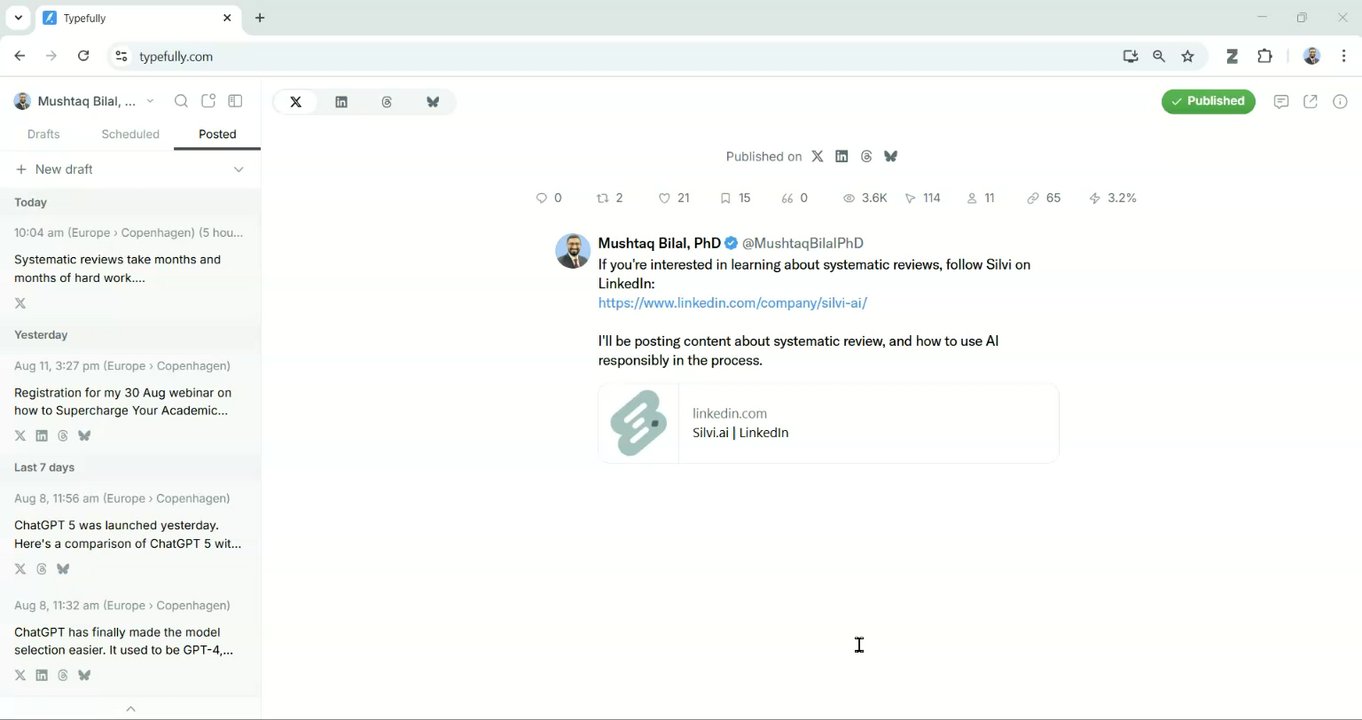Expand the Mushtaq Bilal account dropdown

85,101
